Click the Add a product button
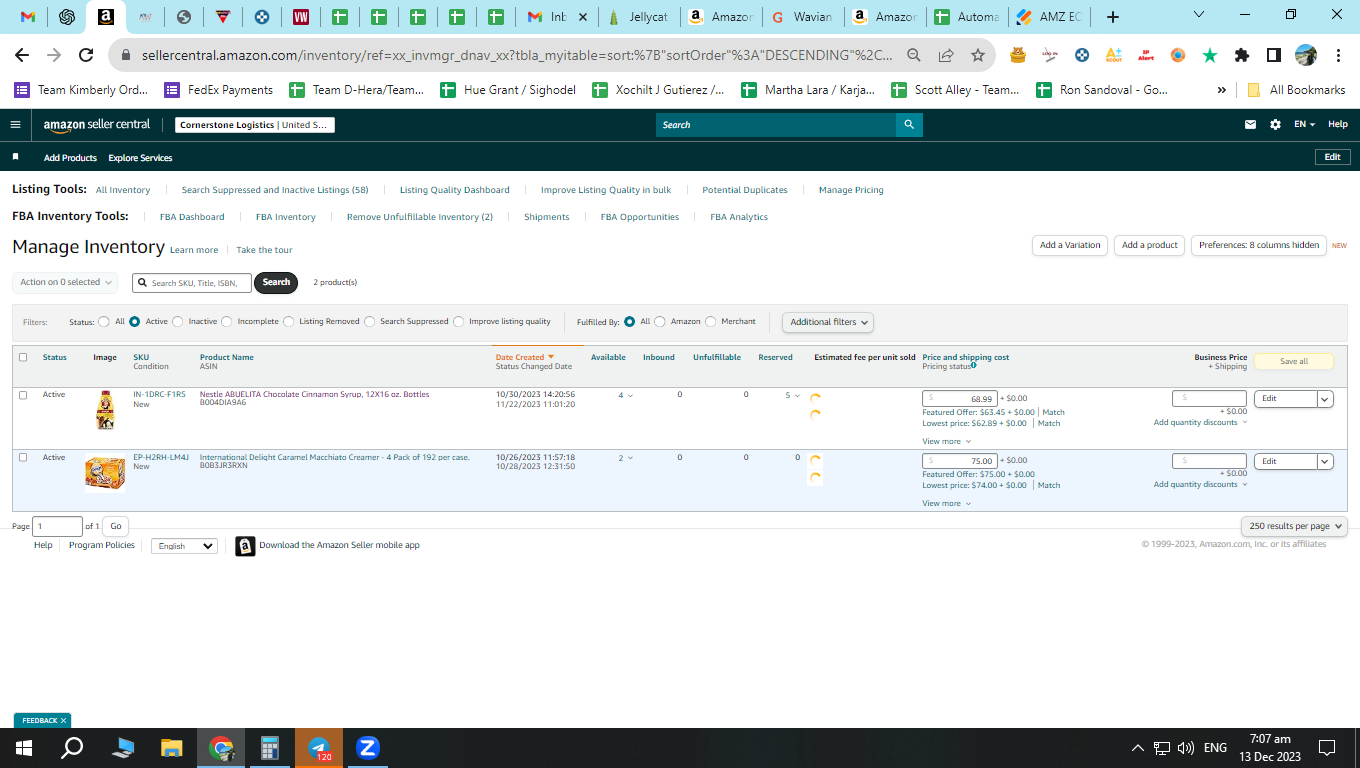This screenshot has width=1360, height=768. tap(1150, 245)
